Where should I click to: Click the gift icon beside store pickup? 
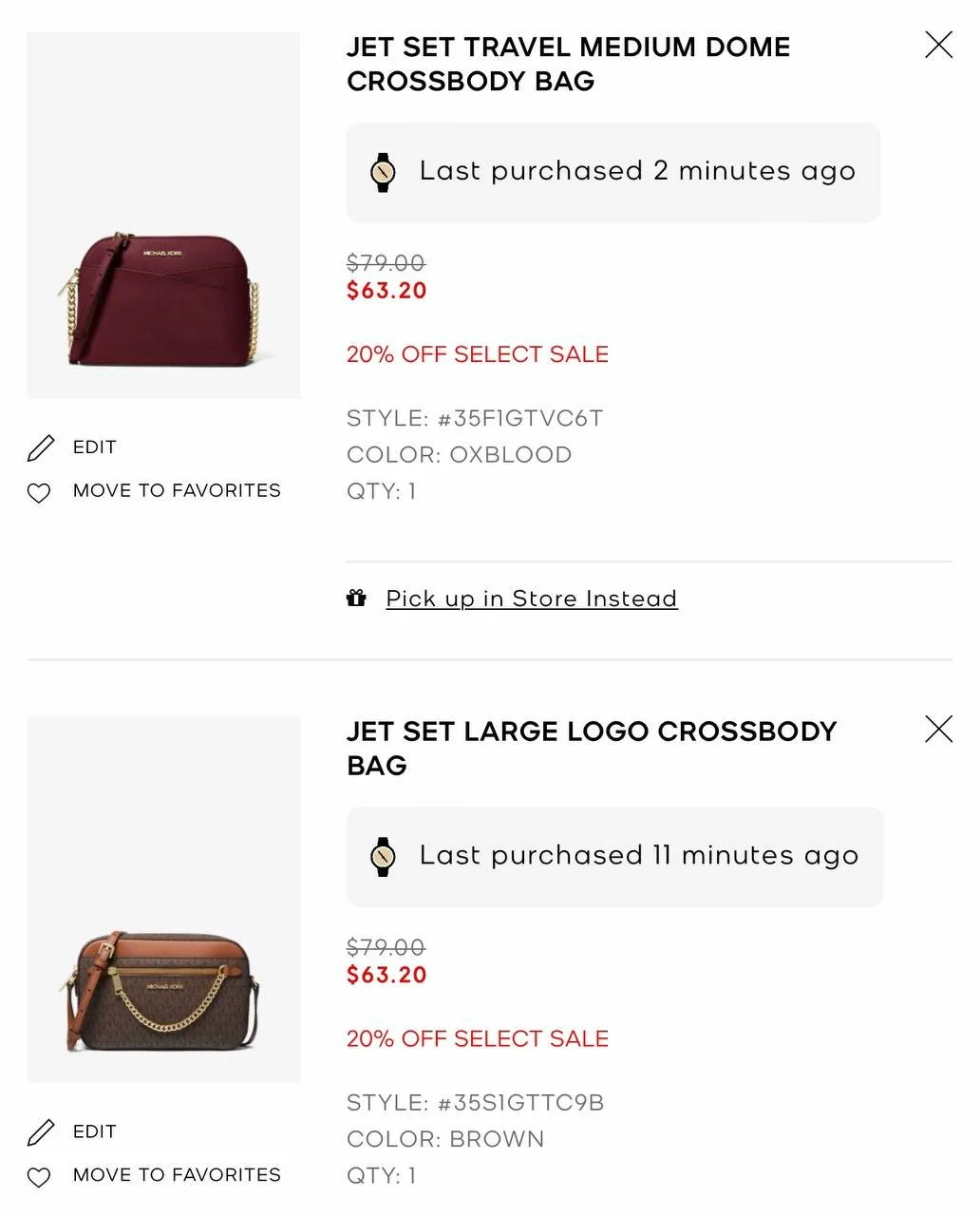[356, 598]
